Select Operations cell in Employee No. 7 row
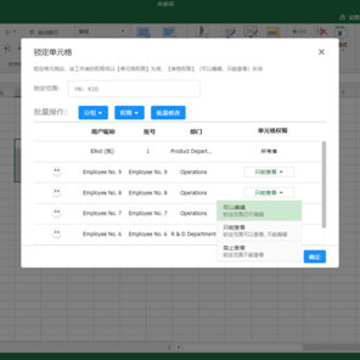Image resolution: width=360 pixels, height=360 pixels. click(x=193, y=213)
